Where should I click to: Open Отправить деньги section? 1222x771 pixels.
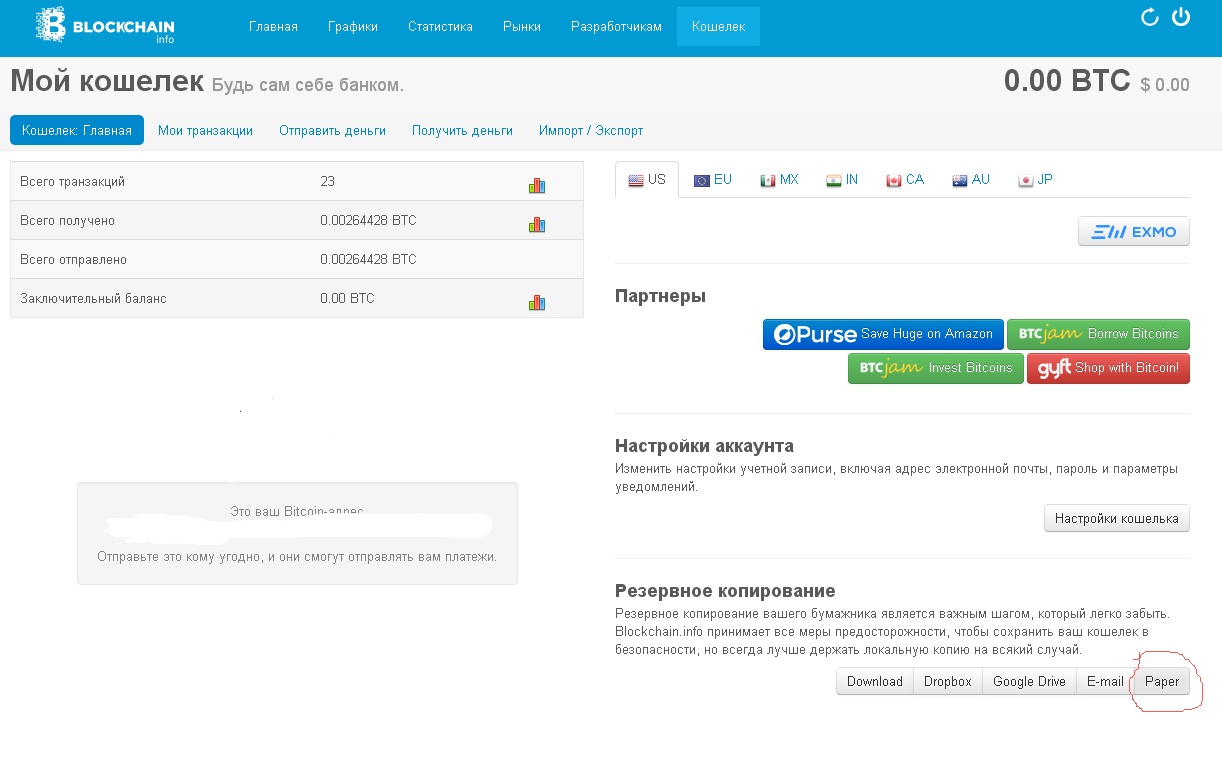click(x=332, y=131)
